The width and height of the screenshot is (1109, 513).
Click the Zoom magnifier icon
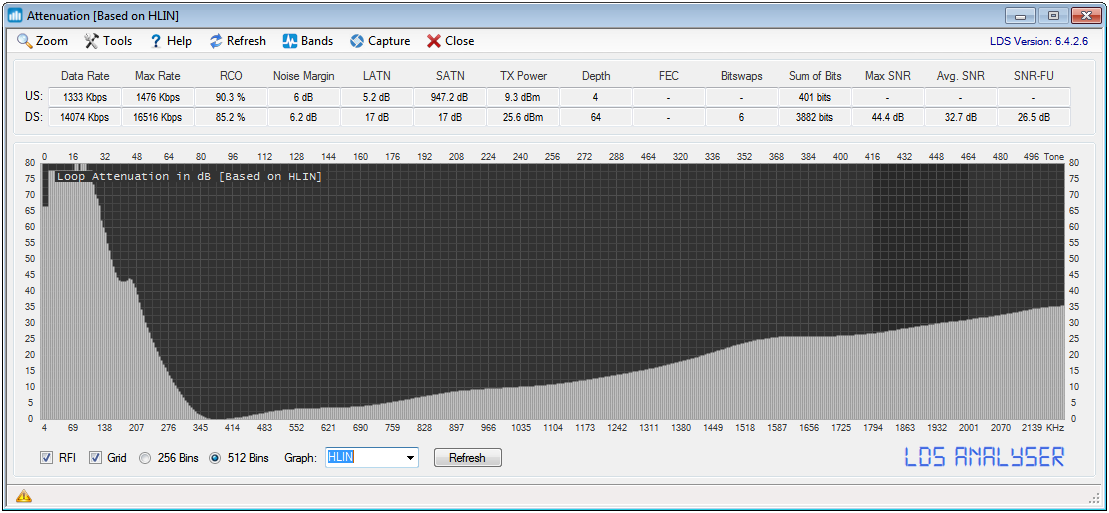(25, 41)
